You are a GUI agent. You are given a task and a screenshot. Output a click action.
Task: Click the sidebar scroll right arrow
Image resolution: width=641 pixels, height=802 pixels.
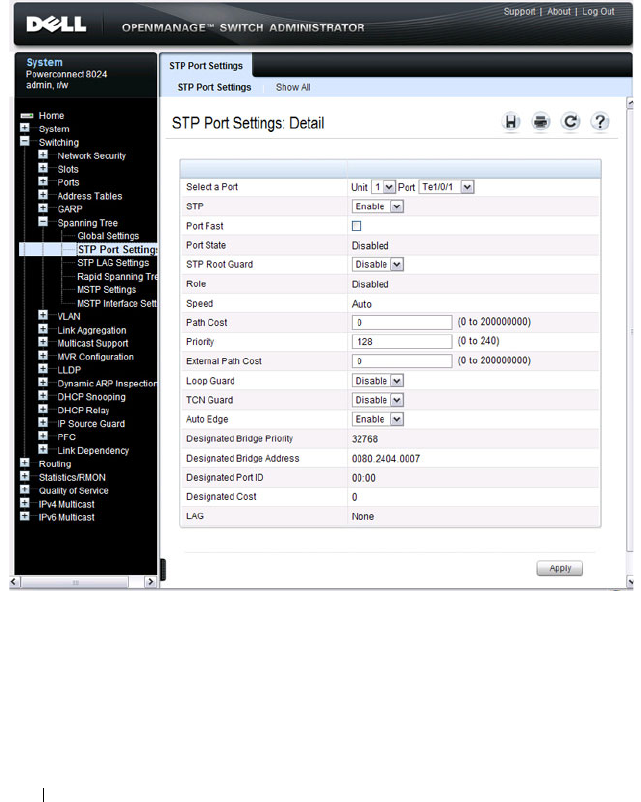(150, 582)
